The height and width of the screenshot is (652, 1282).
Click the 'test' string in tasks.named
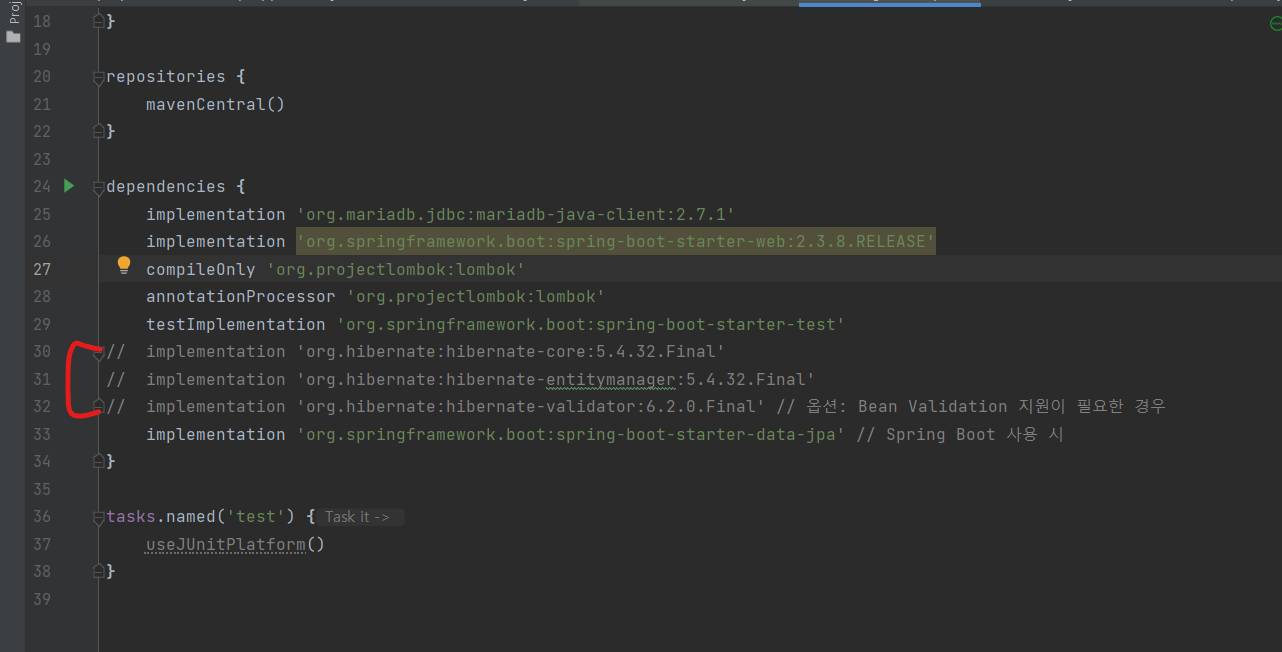[x=256, y=517]
